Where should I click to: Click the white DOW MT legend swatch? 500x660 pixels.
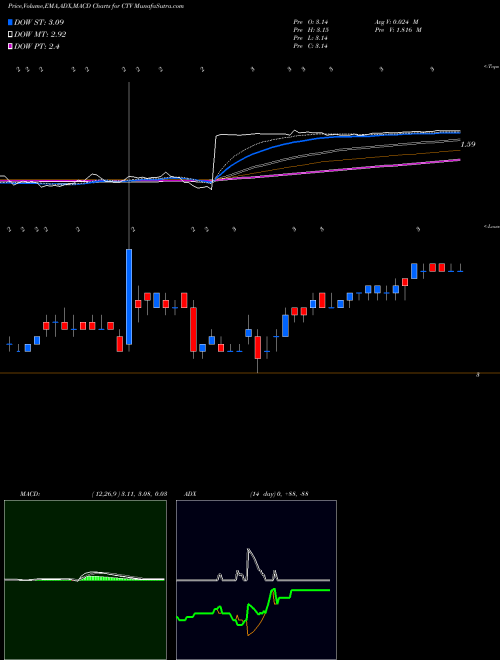point(10,34)
